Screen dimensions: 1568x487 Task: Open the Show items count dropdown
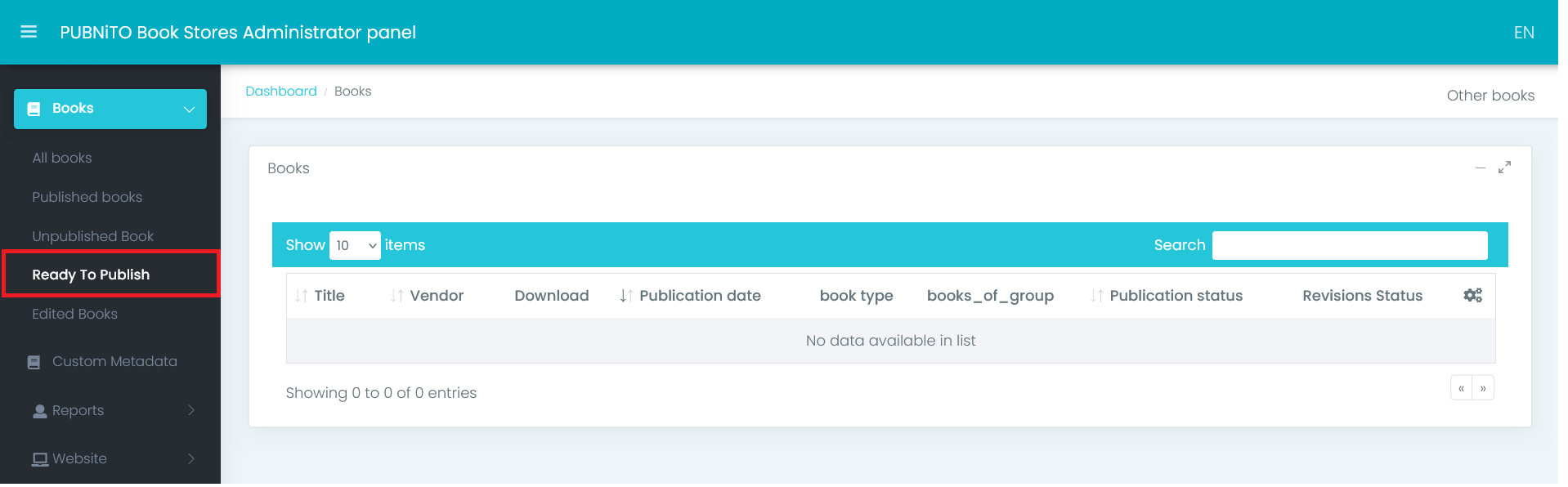(355, 245)
